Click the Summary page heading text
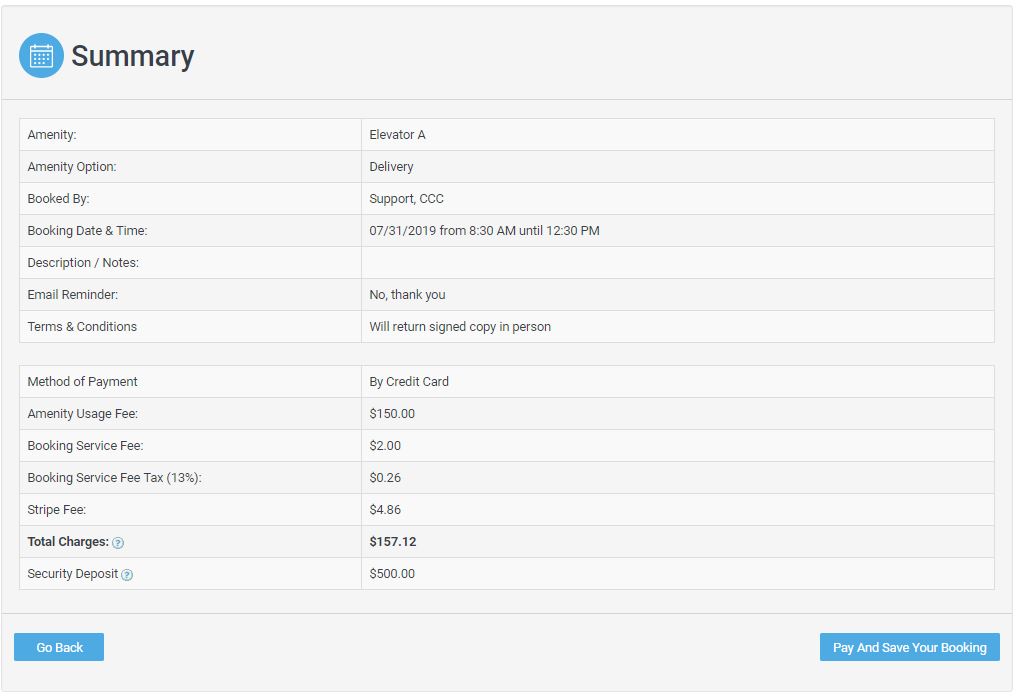Screen dimensions: 1016x696 (x=131, y=57)
